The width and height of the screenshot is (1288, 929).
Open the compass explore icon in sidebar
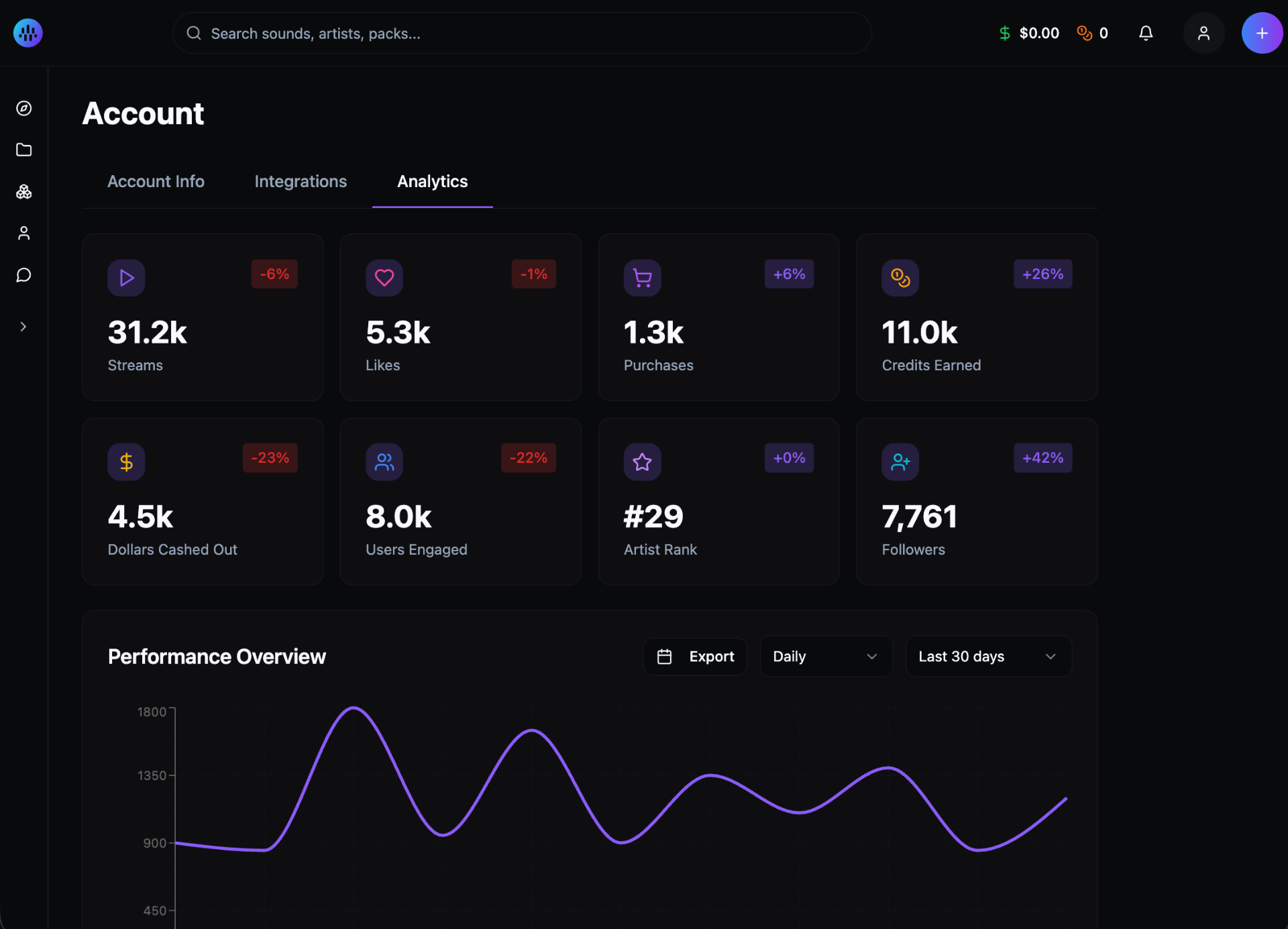coord(24,109)
